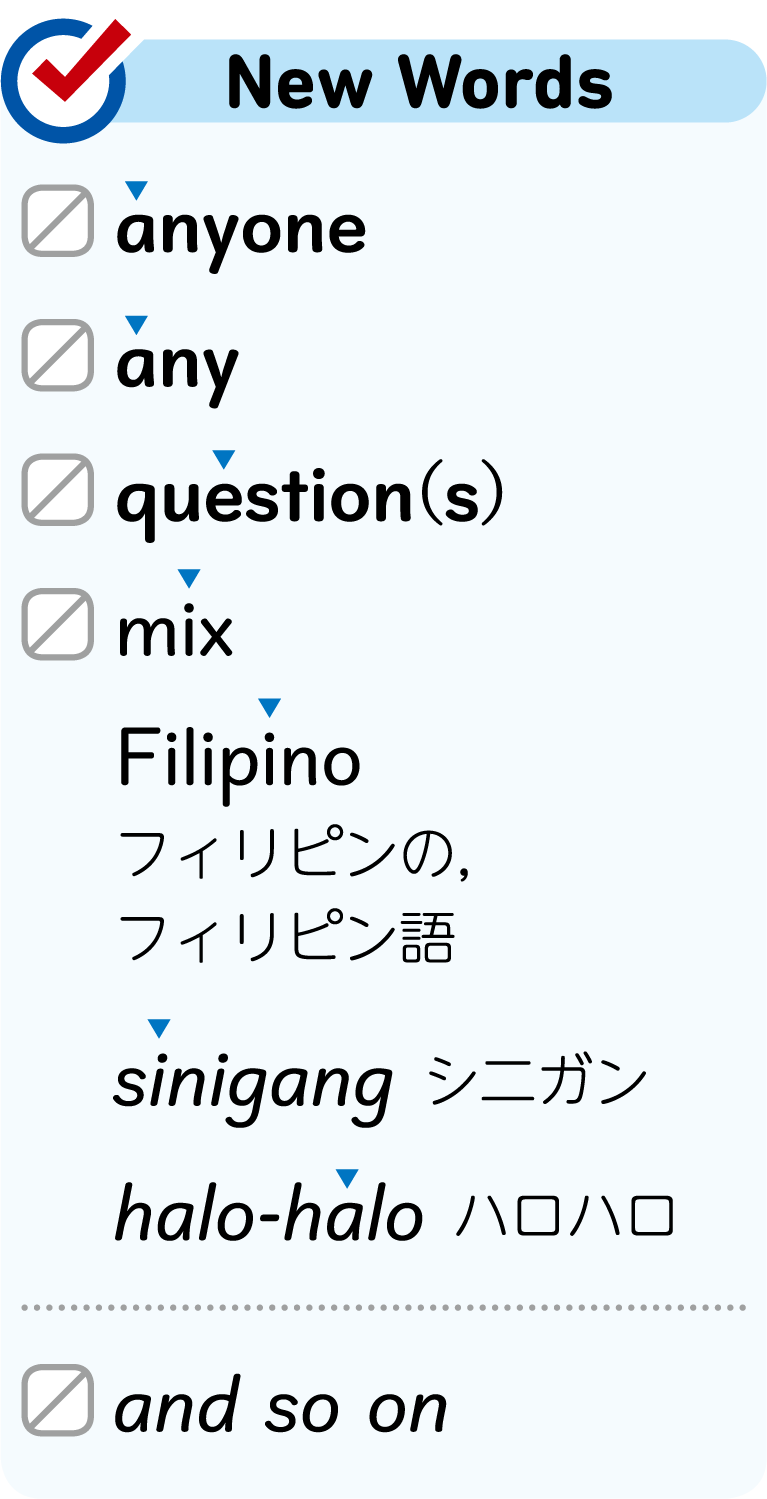This screenshot has height=1499, width=767.
Task: Mark the "question(s)" checkbox
Action: click(x=58, y=489)
